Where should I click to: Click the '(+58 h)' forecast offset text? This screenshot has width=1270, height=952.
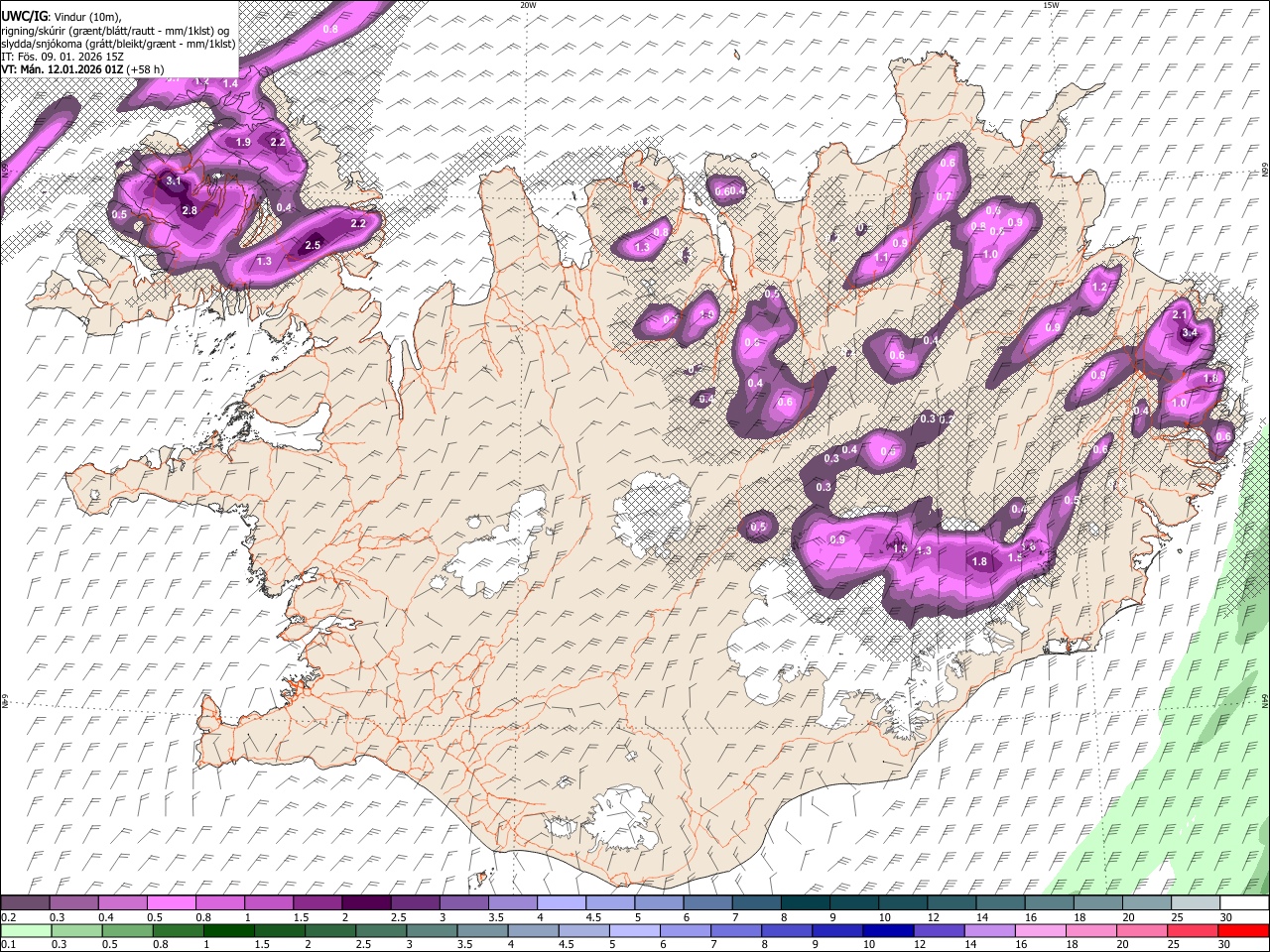146,69
